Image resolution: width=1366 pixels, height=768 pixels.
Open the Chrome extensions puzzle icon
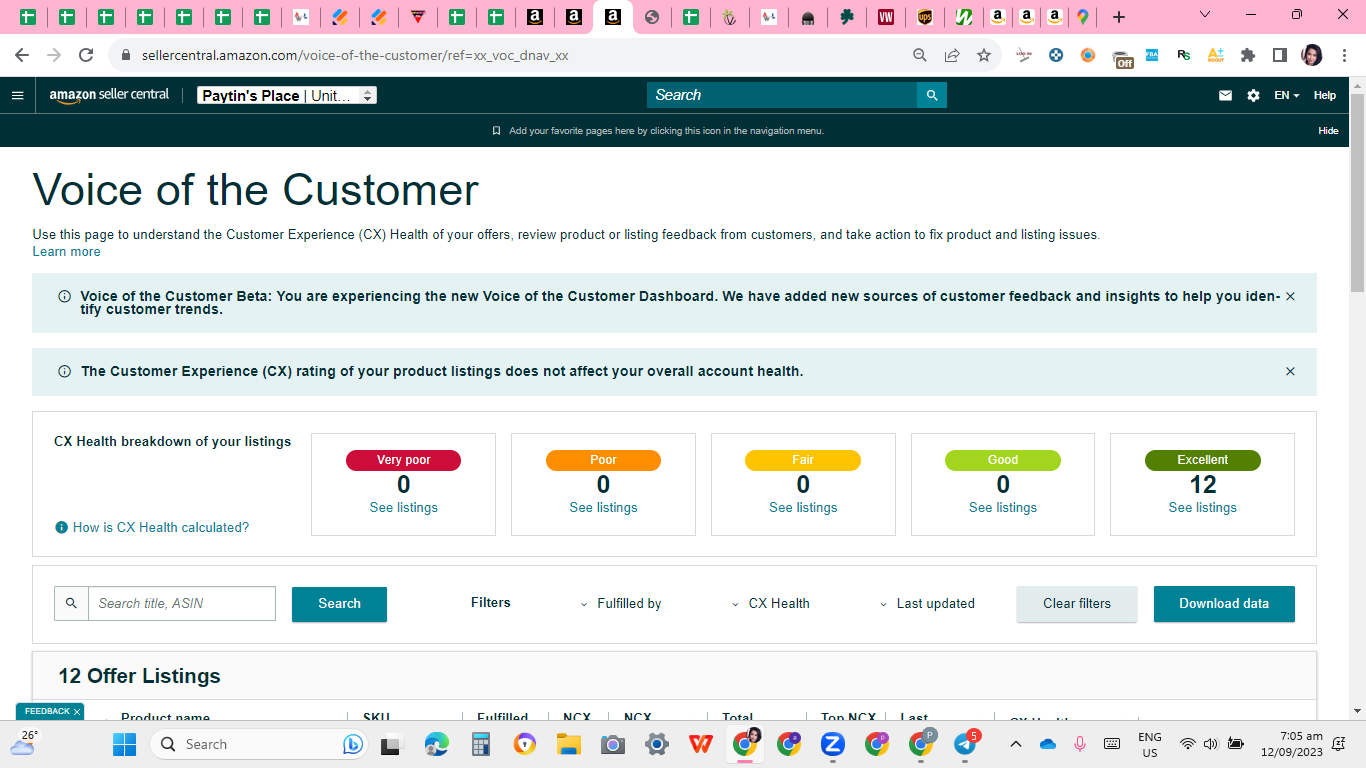pyautogui.click(x=1248, y=55)
